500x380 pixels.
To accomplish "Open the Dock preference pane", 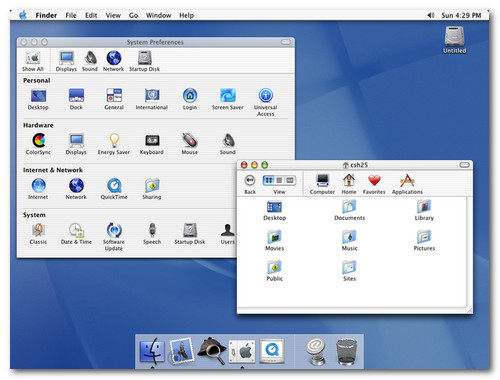I will click(x=76, y=99).
